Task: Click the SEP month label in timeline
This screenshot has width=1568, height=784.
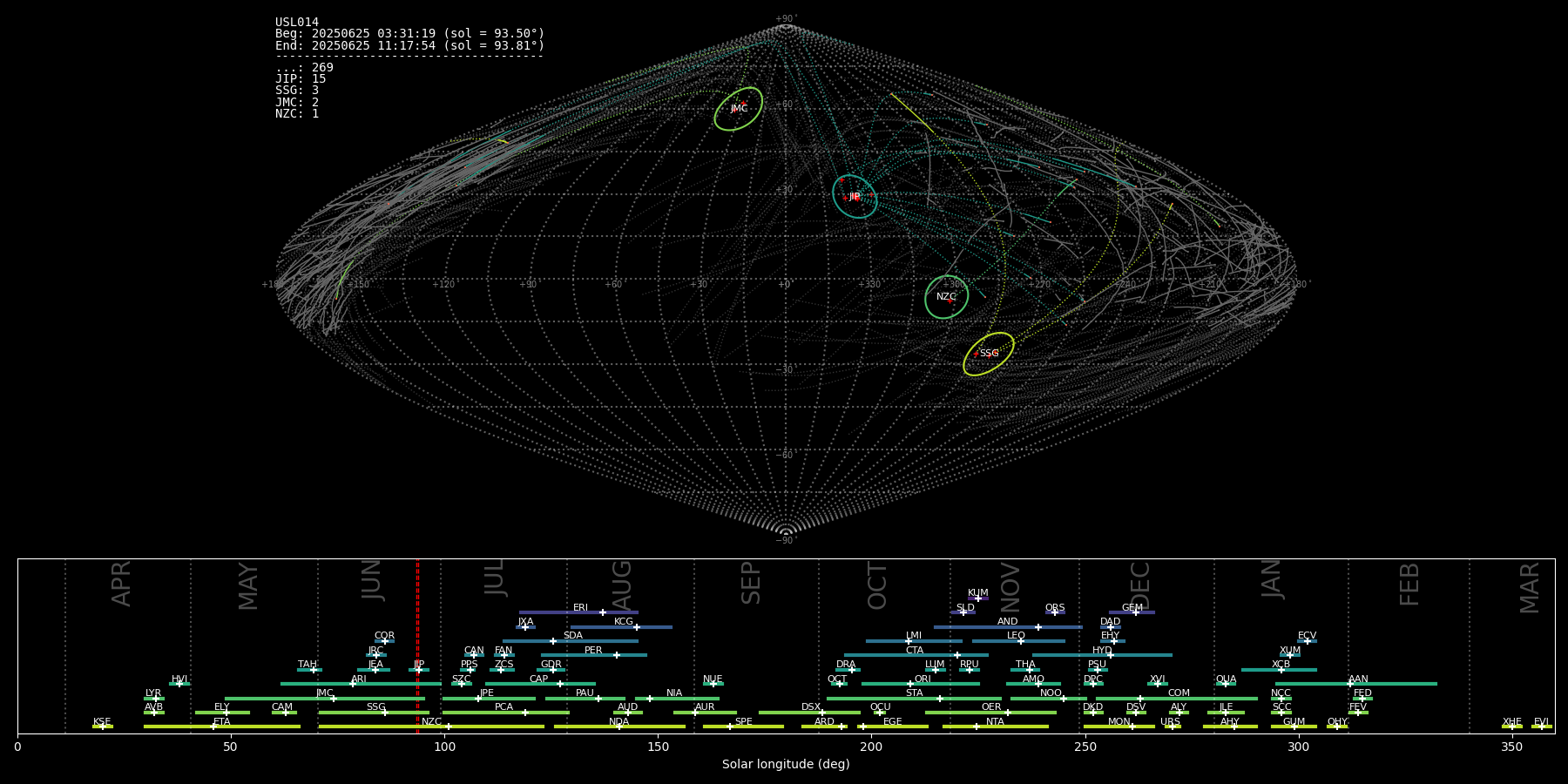Action: pos(751,583)
